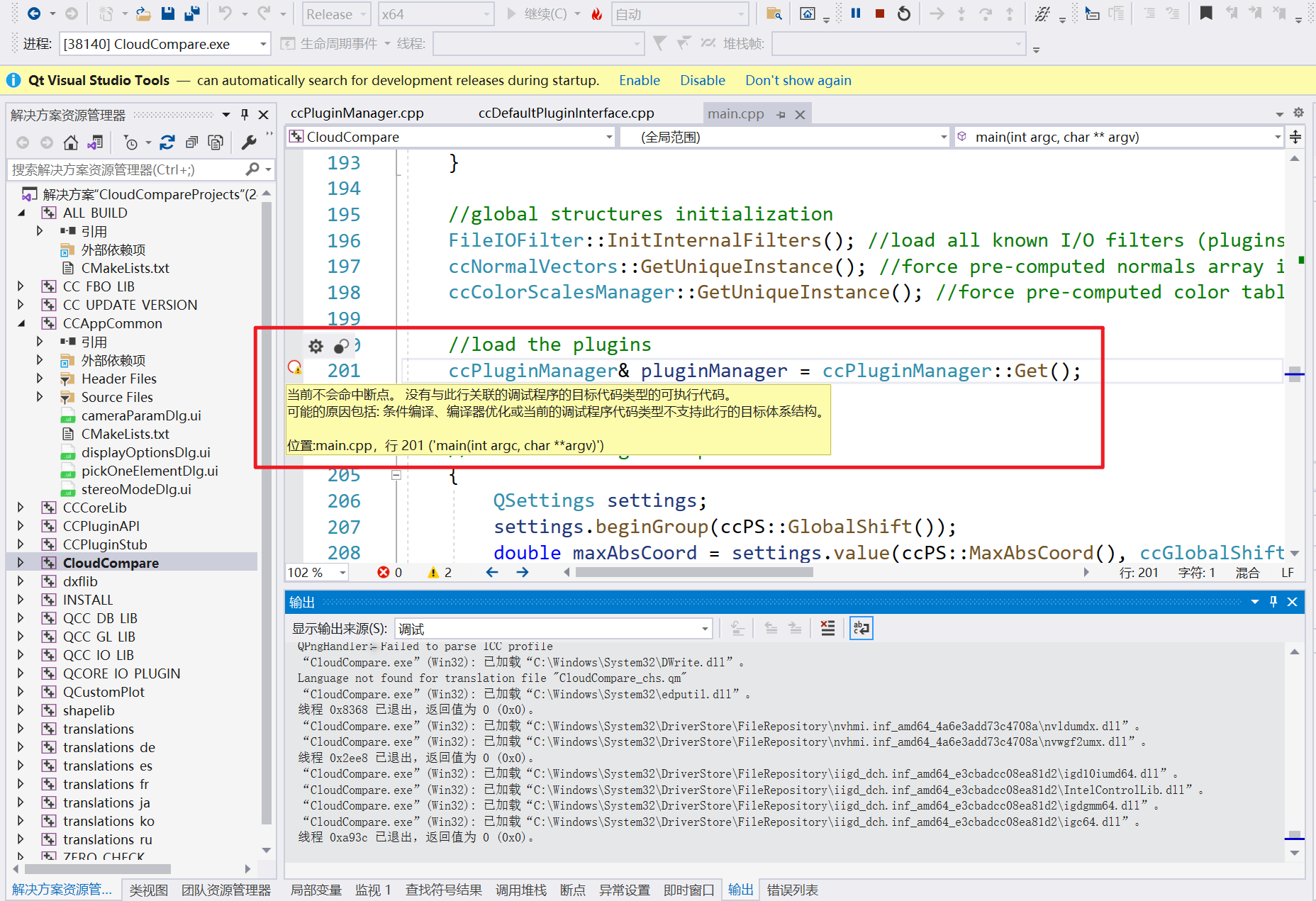This screenshot has width=1316, height=901.
Task: Click the Save All double-floppy icon
Action: [x=191, y=13]
